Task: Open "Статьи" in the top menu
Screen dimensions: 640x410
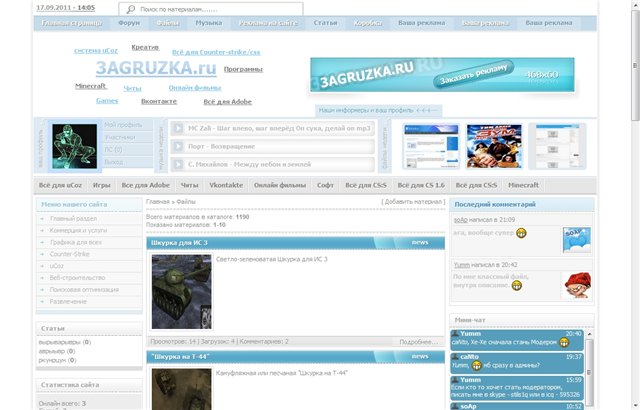Action: [x=325, y=23]
